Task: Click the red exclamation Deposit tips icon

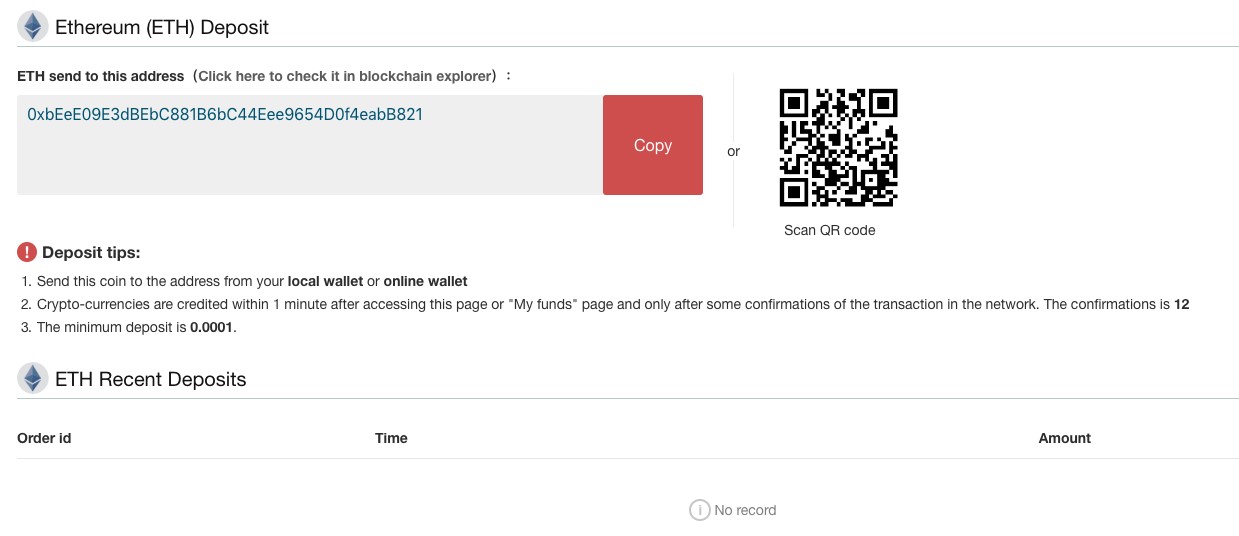Action: pos(27,252)
